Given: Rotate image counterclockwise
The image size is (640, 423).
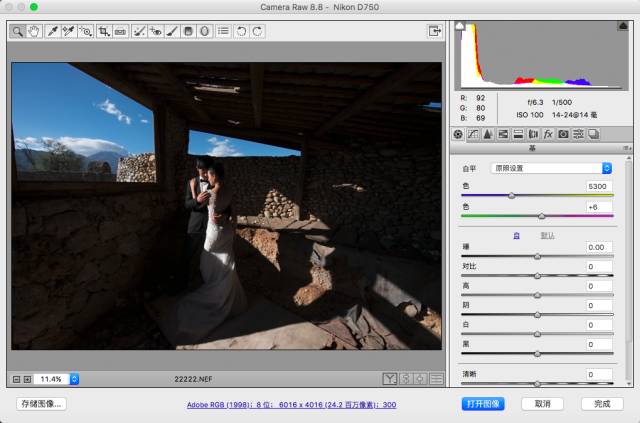Looking at the screenshot, I should click(x=241, y=31).
